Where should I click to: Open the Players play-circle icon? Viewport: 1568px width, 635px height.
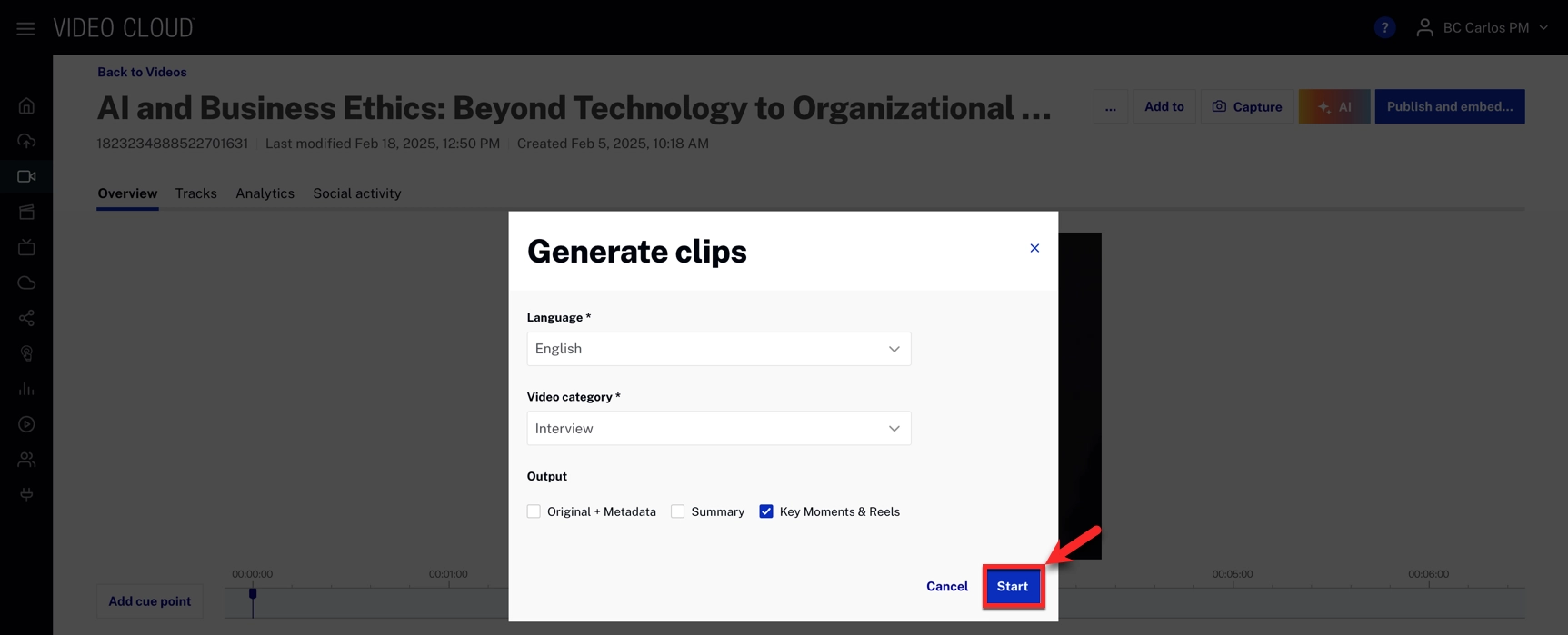[x=26, y=424]
